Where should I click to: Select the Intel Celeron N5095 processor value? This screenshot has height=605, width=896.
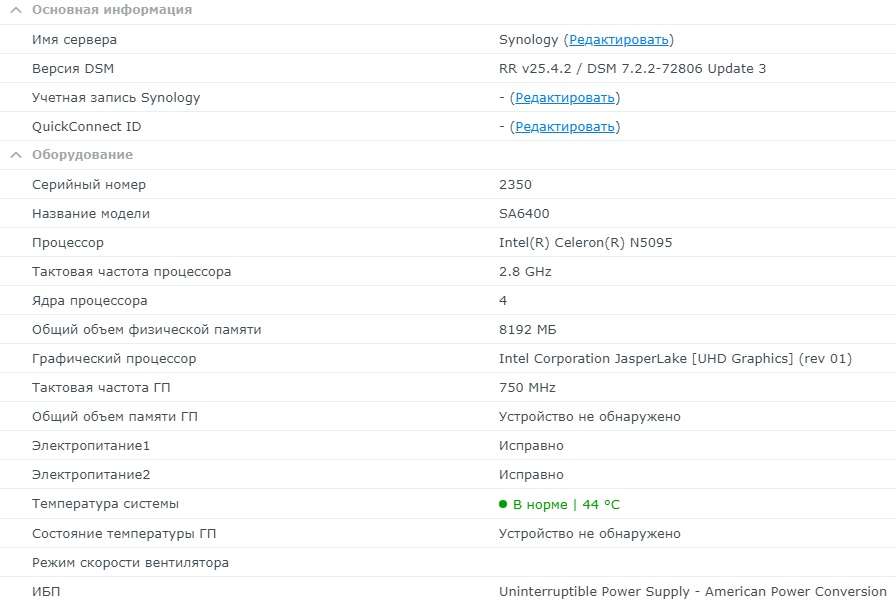[579, 243]
